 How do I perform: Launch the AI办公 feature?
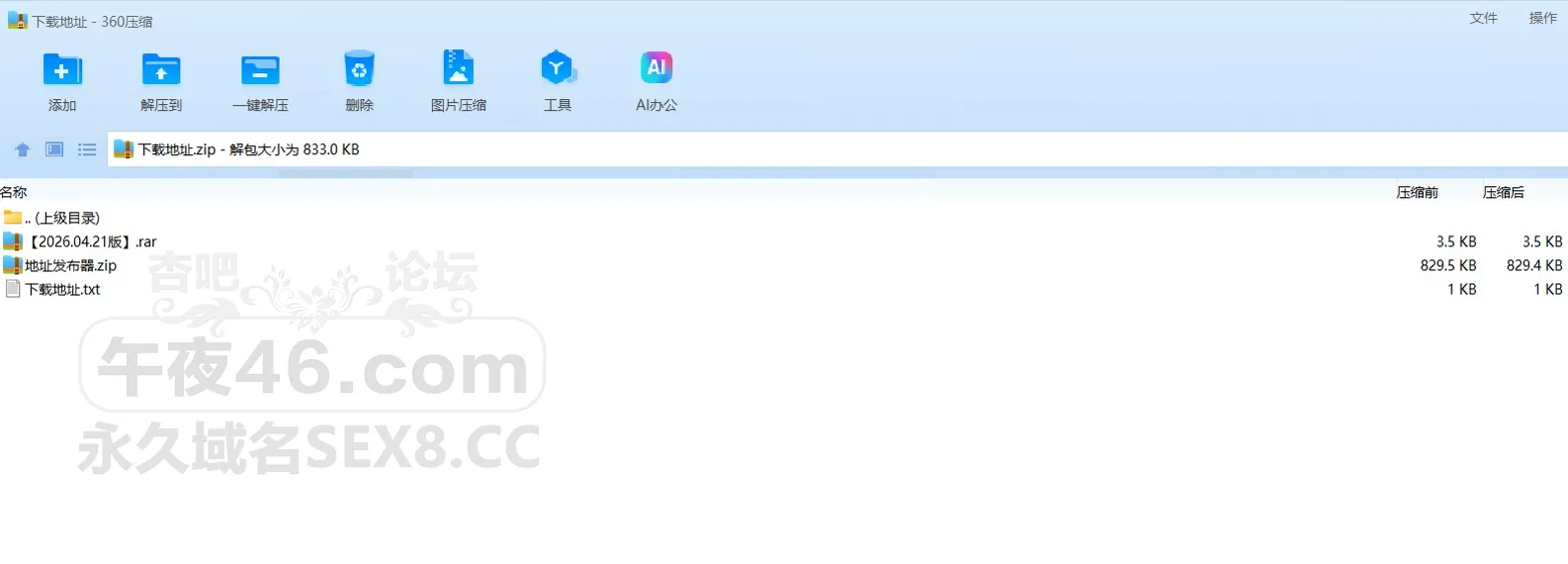click(656, 67)
